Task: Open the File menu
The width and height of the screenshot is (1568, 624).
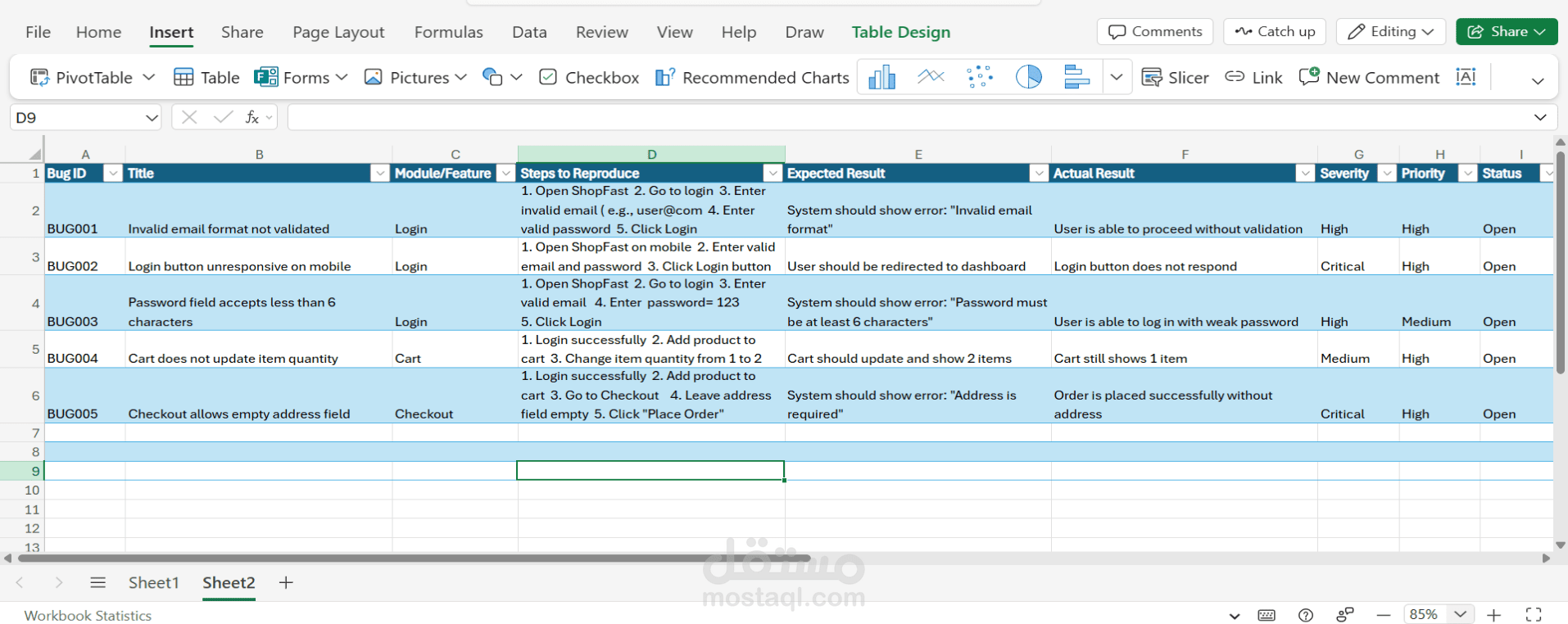Action: pyautogui.click(x=38, y=32)
